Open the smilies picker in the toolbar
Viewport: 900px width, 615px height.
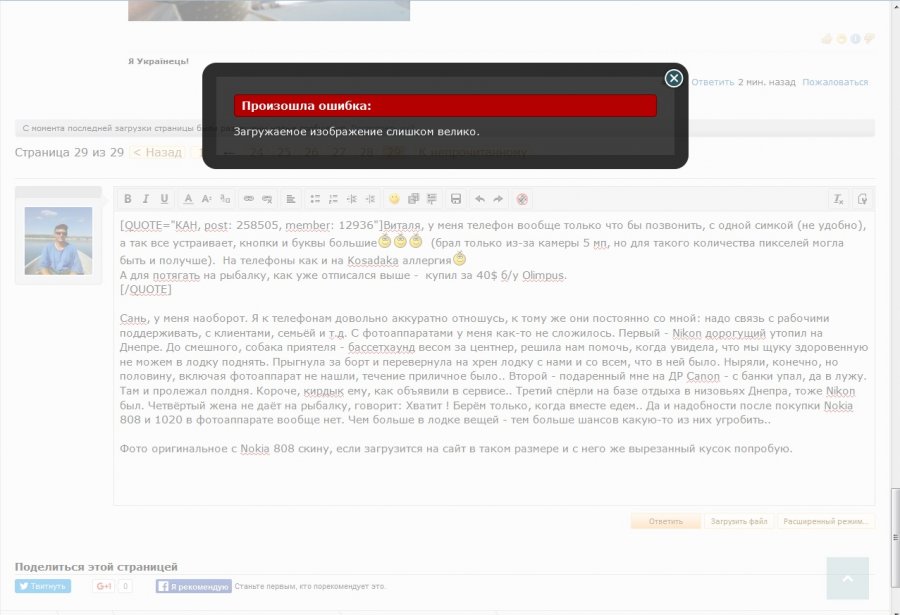pyautogui.click(x=395, y=199)
